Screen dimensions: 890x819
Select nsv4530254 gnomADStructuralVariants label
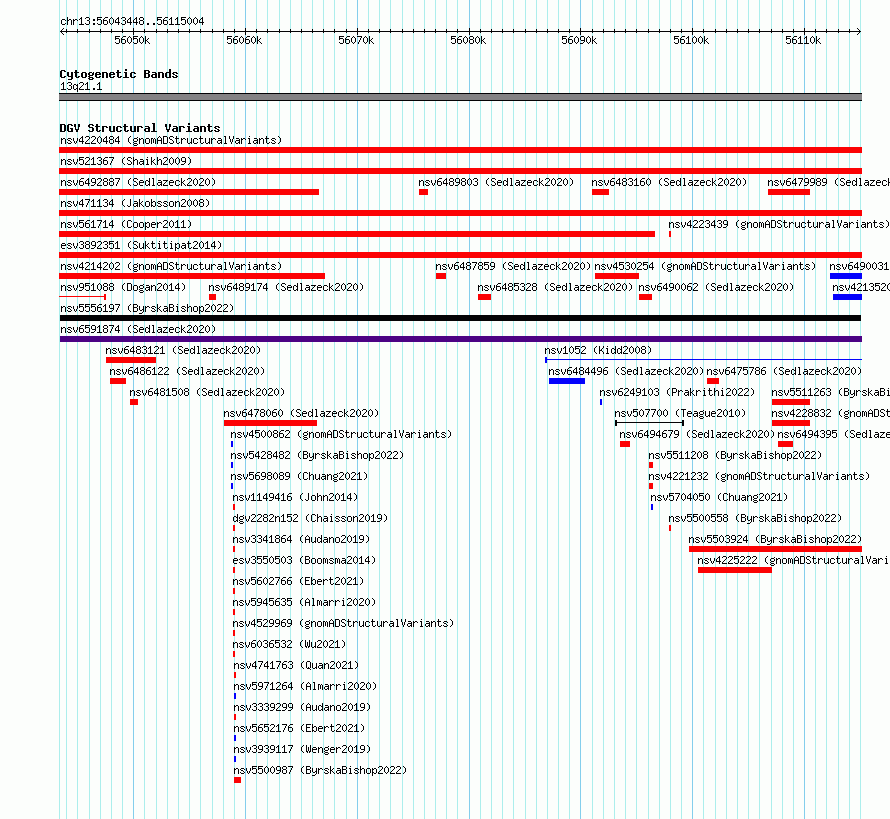point(705,266)
